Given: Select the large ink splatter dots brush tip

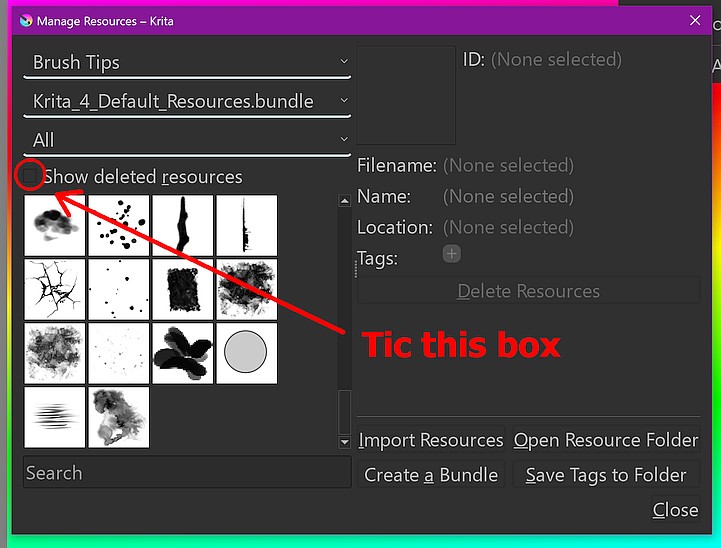Looking at the screenshot, I should point(119,225).
